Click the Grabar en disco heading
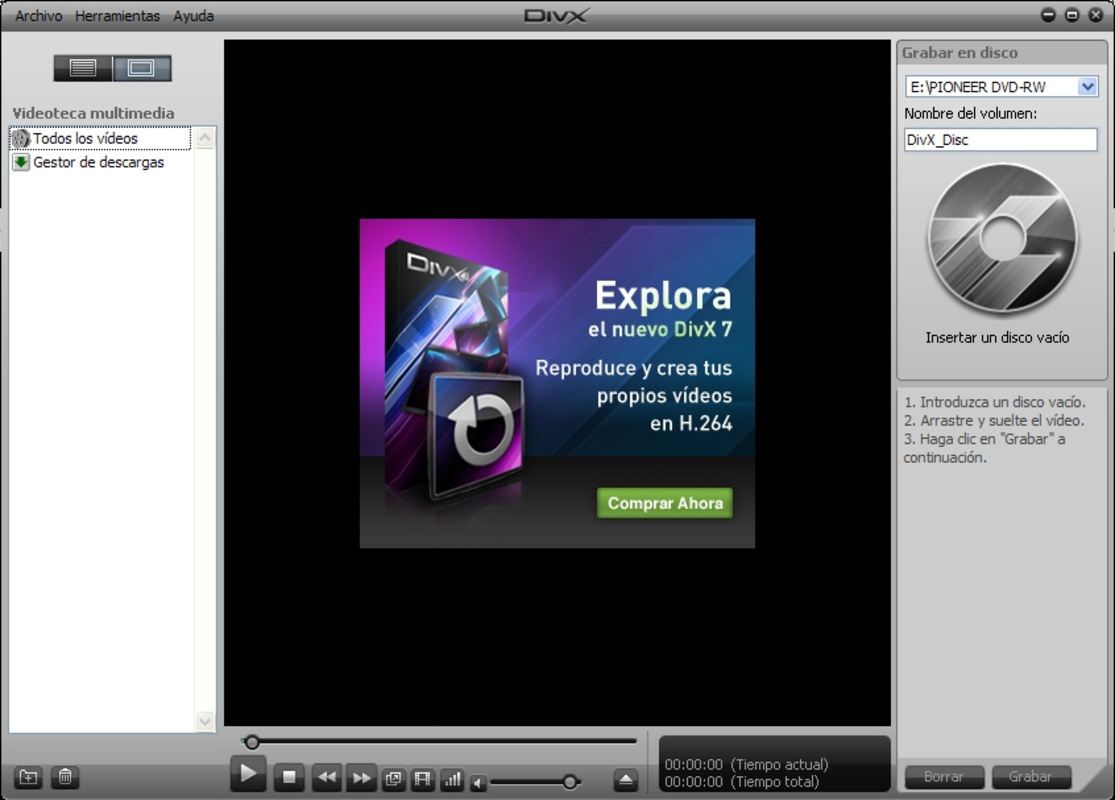Viewport: 1115px width, 800px height. [959, 53]
